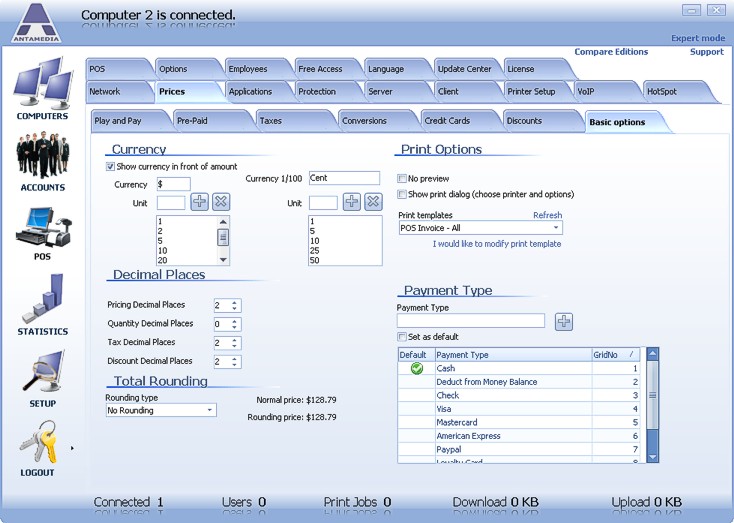Enable the No preview checkbox
Viewport: 734px width, 523px height.
click(402, 179)
